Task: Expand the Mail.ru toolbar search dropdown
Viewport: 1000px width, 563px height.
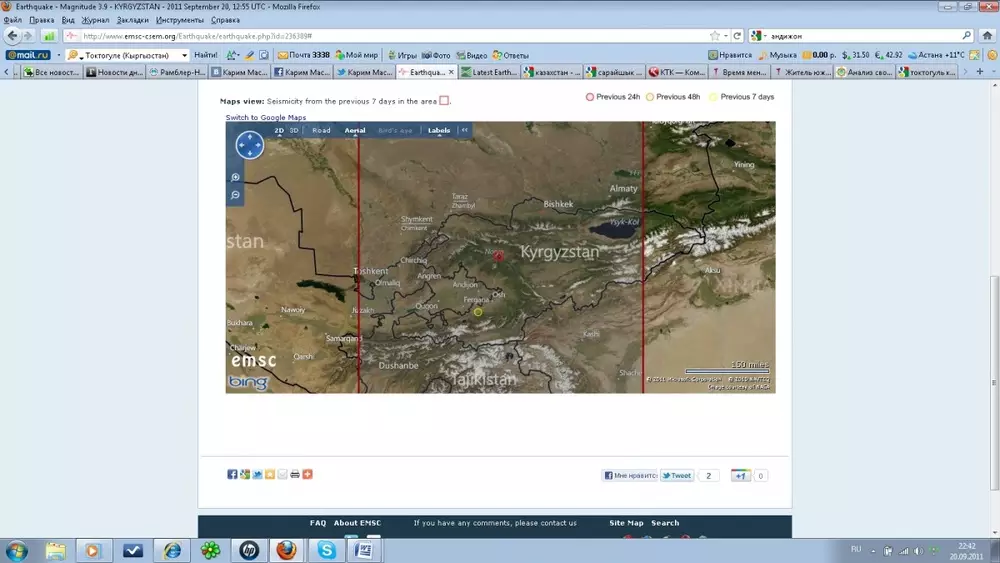Action: (x=184, y=55)
